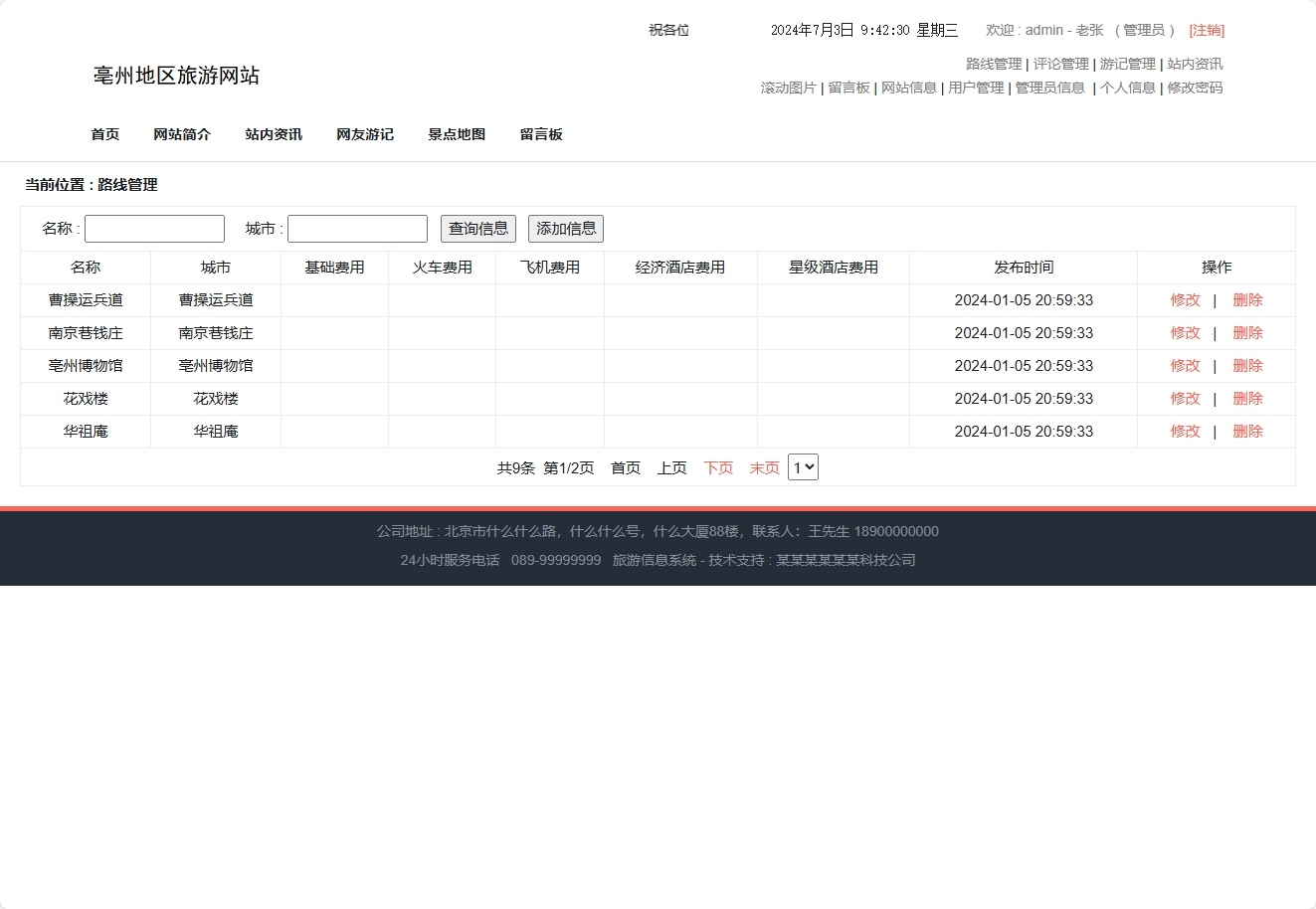
Task: Click 修改 for 曹操运兵道 row
Action: point(1186,300)
